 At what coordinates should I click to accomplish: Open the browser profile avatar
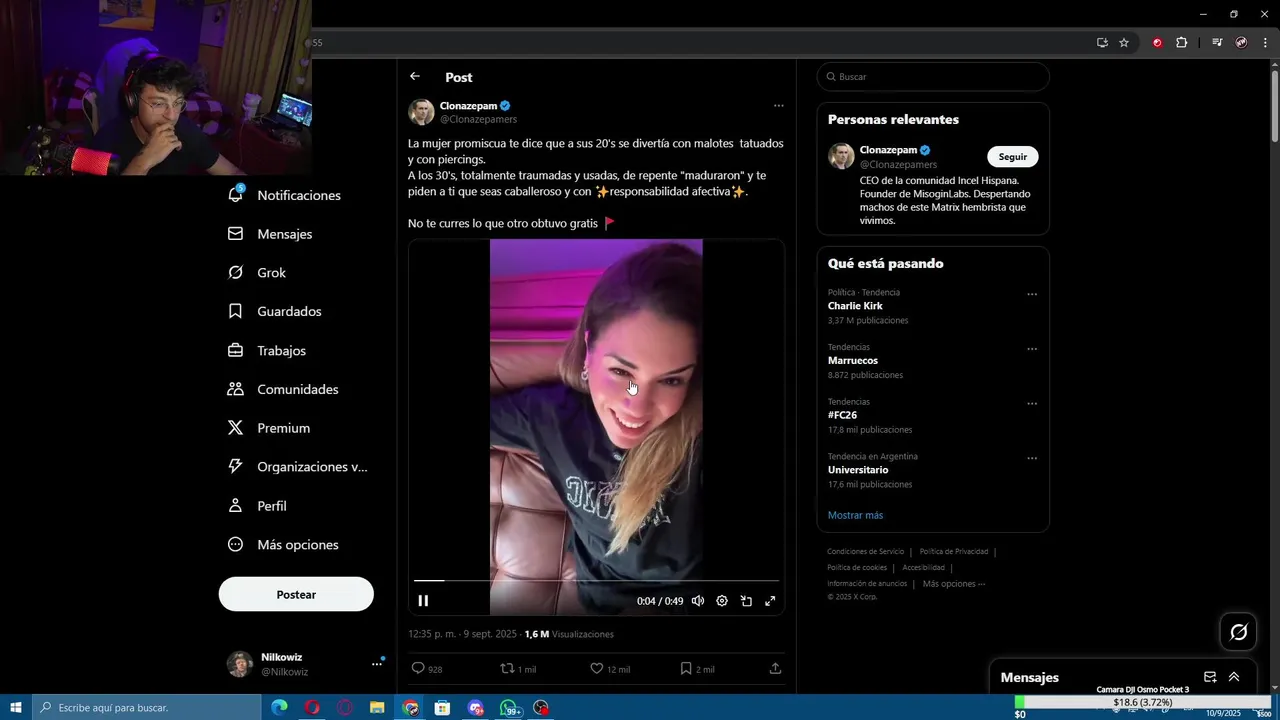pos(1241,42)
